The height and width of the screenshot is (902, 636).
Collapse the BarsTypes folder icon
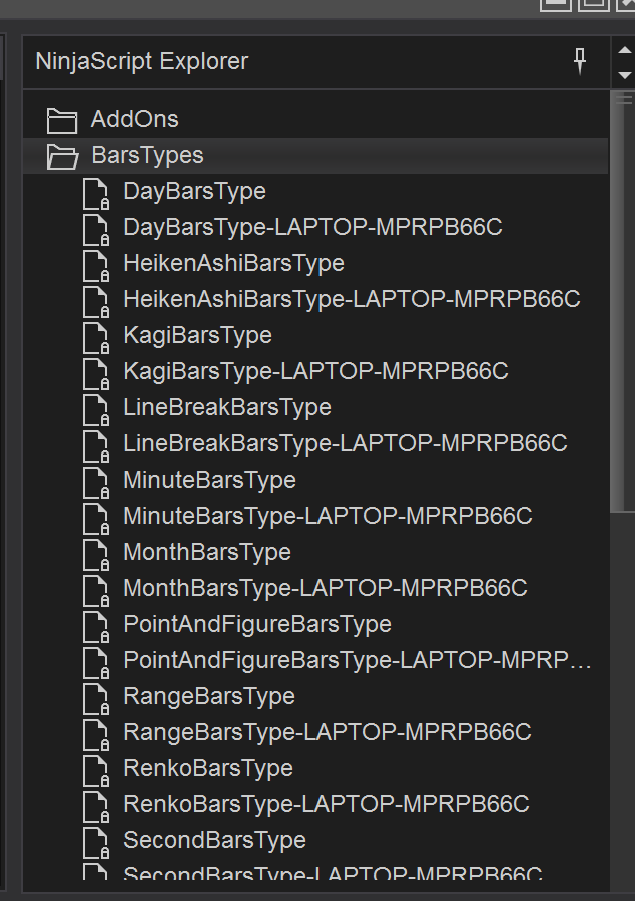[x=62, y=156]
